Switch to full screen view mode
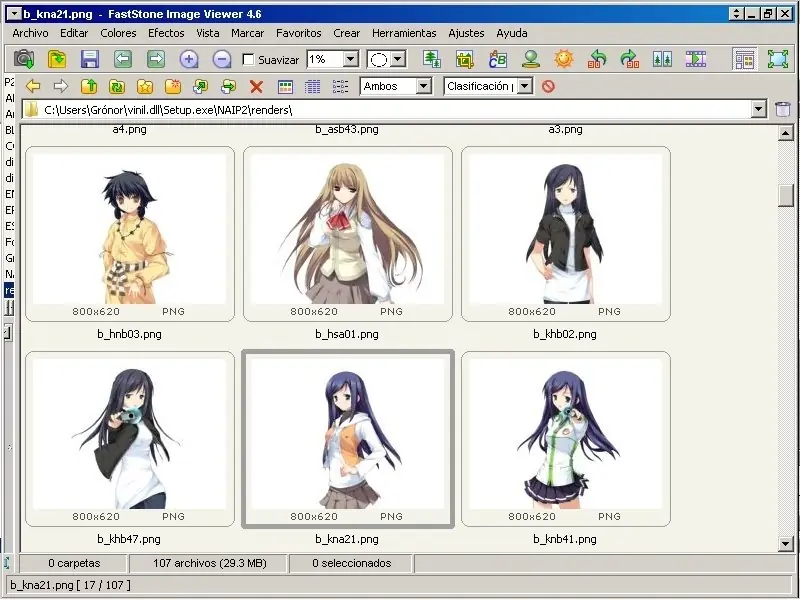800x600 pixels. (778, 59)
